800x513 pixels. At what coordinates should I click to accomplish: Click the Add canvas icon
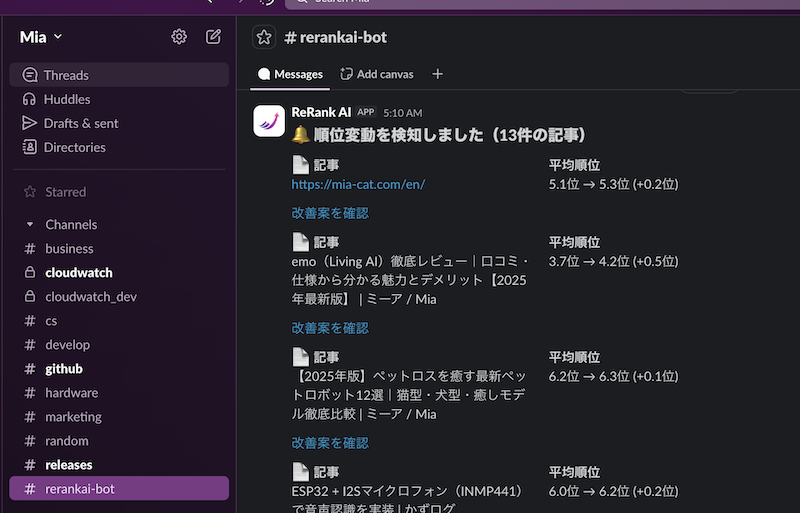(346, 74)
